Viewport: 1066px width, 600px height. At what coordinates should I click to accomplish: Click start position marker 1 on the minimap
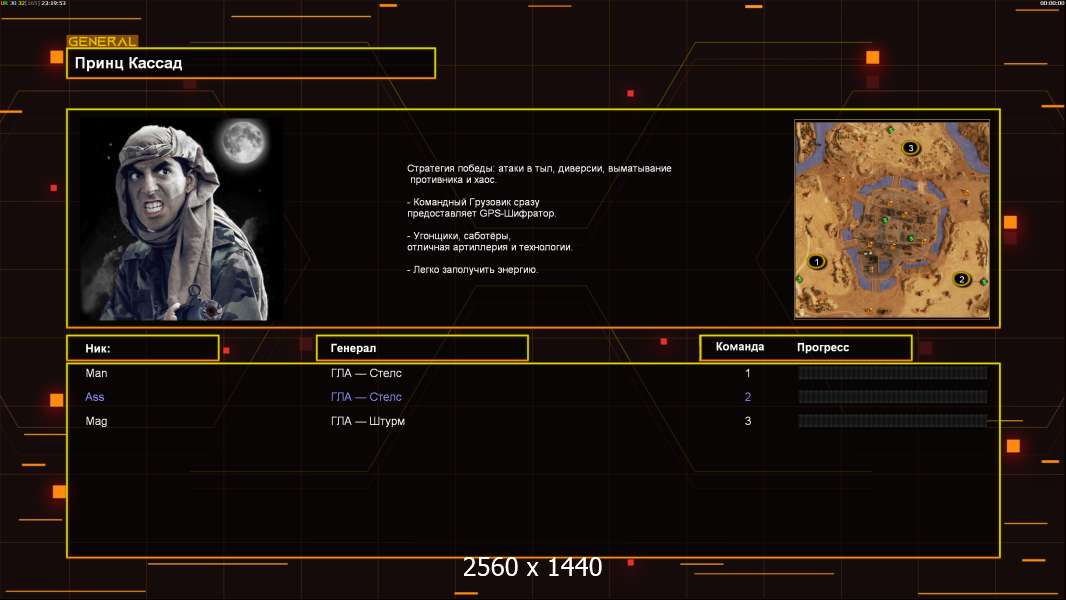pyautogui.click(x=816, y=262)
